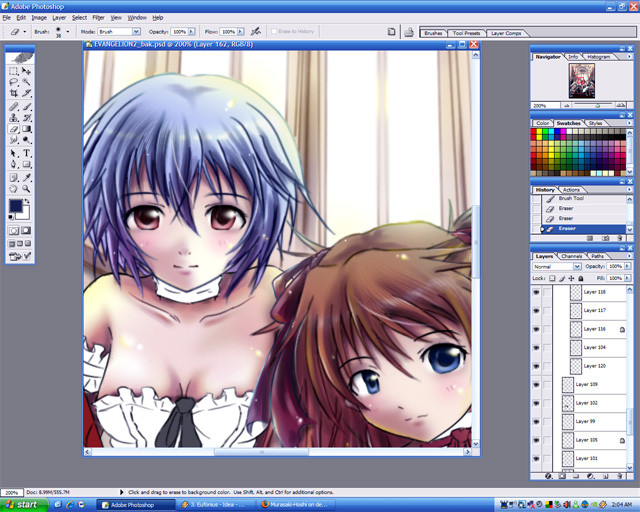Open the Layers panel flyout menu arrow
This screenshot has height=512, width=640.
tap(629, 256)
